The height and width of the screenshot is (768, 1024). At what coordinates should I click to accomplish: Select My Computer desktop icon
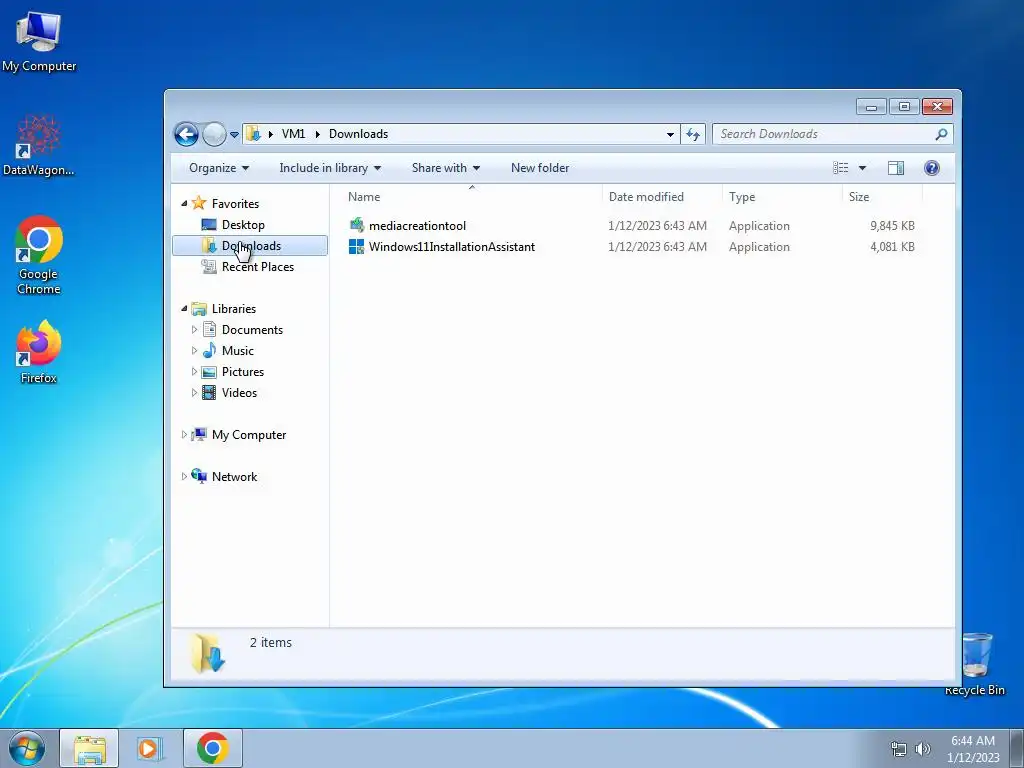pos(39,42)
